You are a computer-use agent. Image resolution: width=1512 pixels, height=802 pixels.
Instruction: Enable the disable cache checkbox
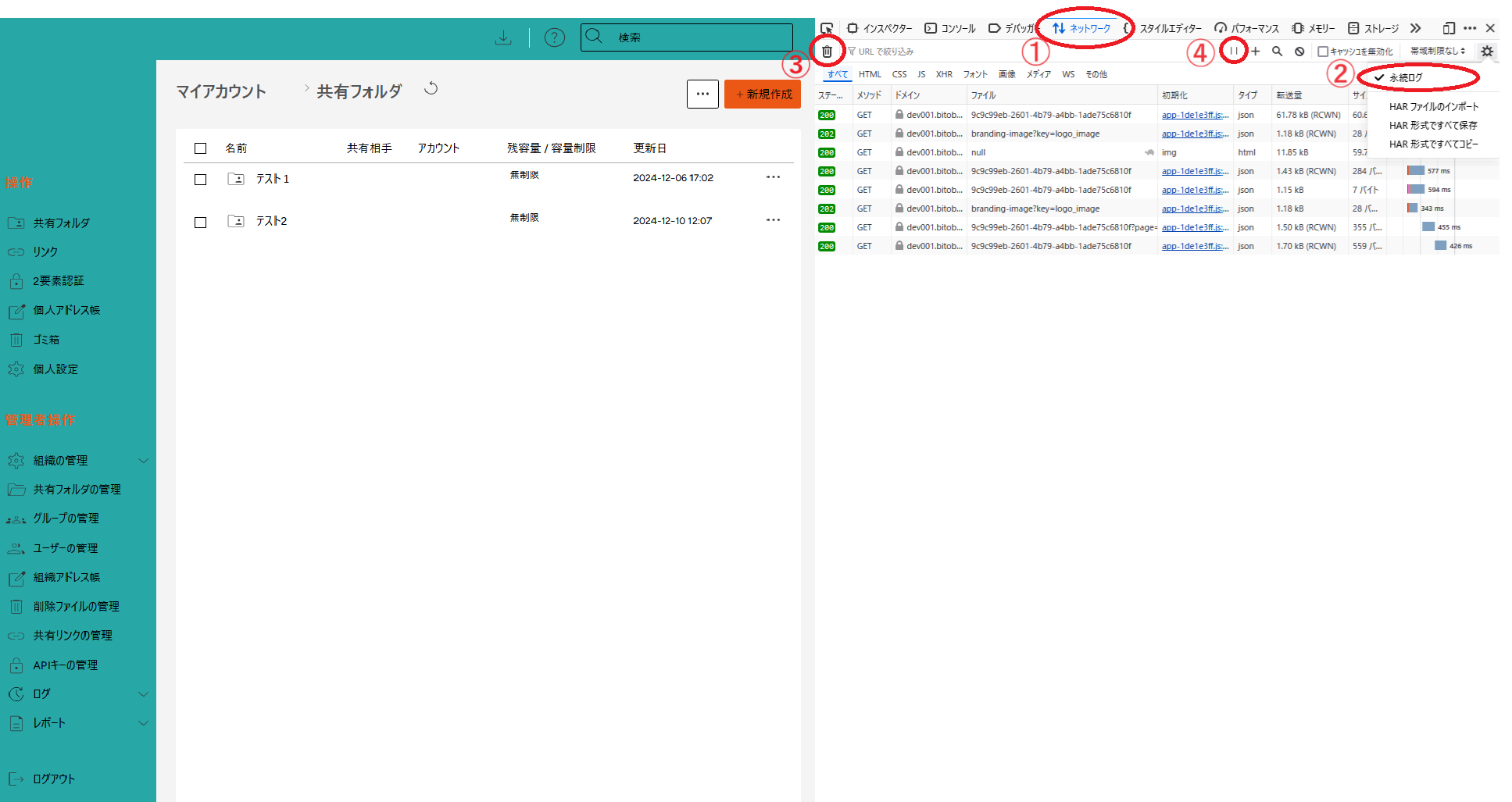click(x=1323, y=52)
